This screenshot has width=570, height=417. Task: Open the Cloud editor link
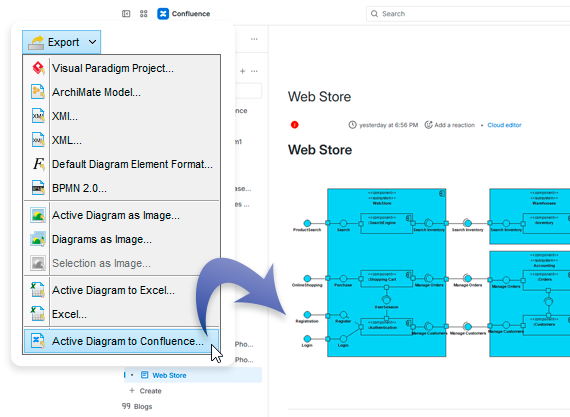[504, 125]
